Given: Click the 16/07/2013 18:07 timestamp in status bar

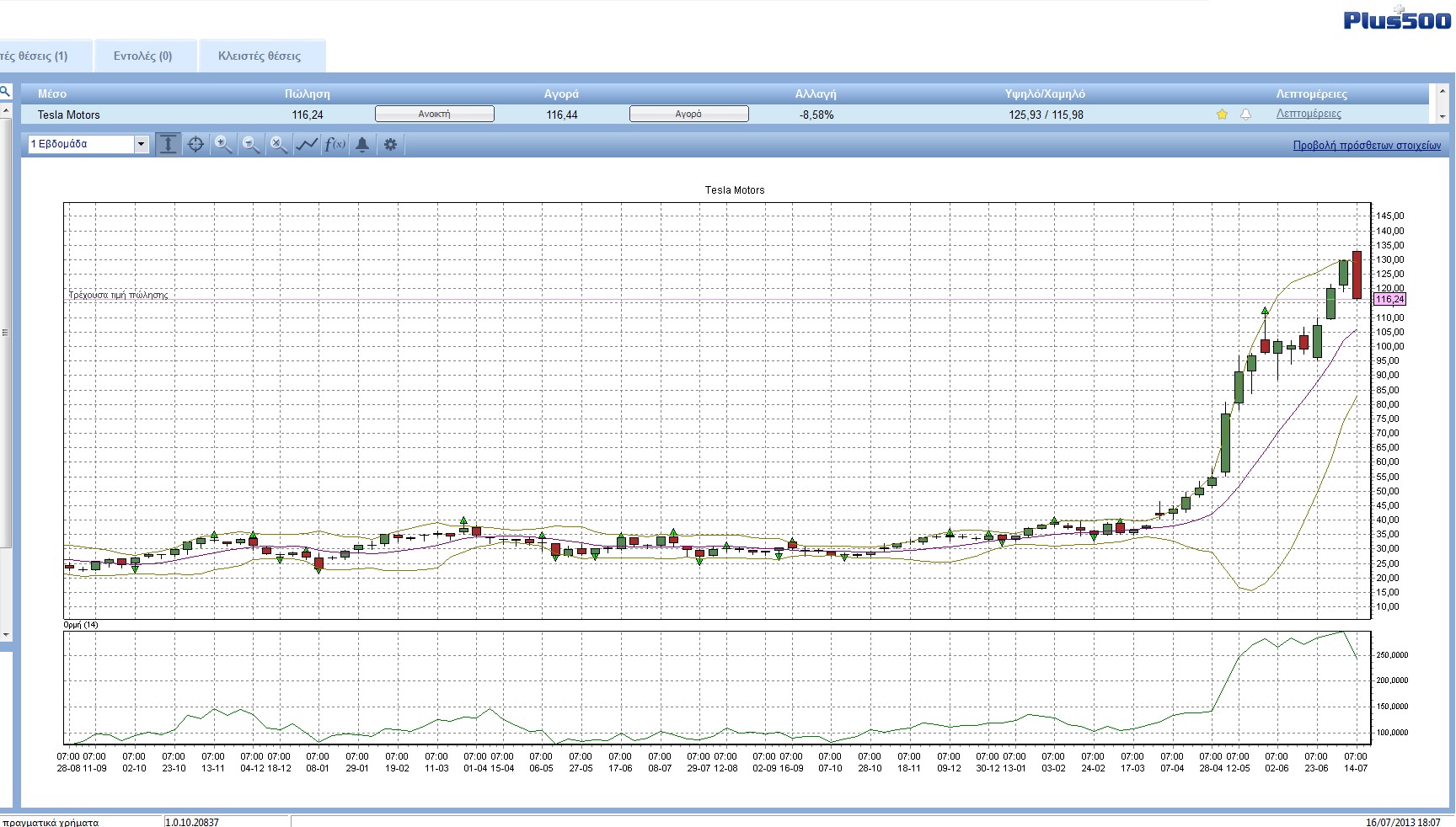Looking at the screenshot, I should (1403, 822).
